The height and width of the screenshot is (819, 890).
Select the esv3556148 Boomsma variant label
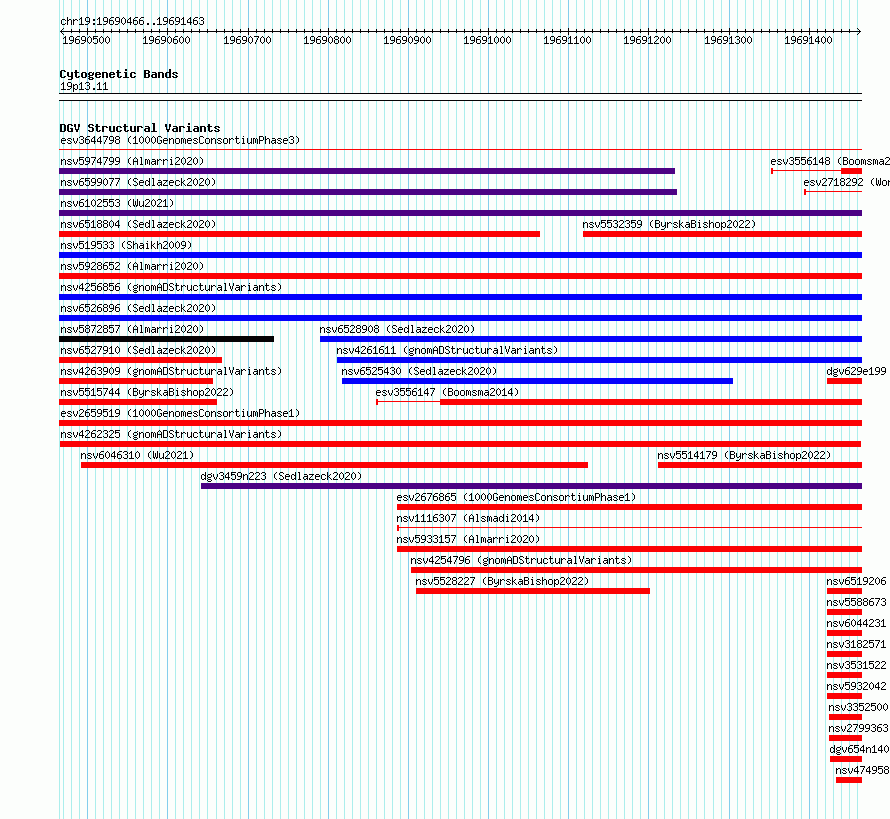click(x=830, y=161)
